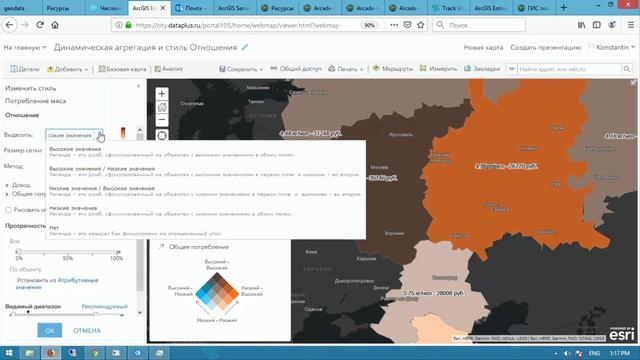Cancel changes with ОТМЕНА
The height and width of the screenshot is (360, 640).
tap(87, 330)
